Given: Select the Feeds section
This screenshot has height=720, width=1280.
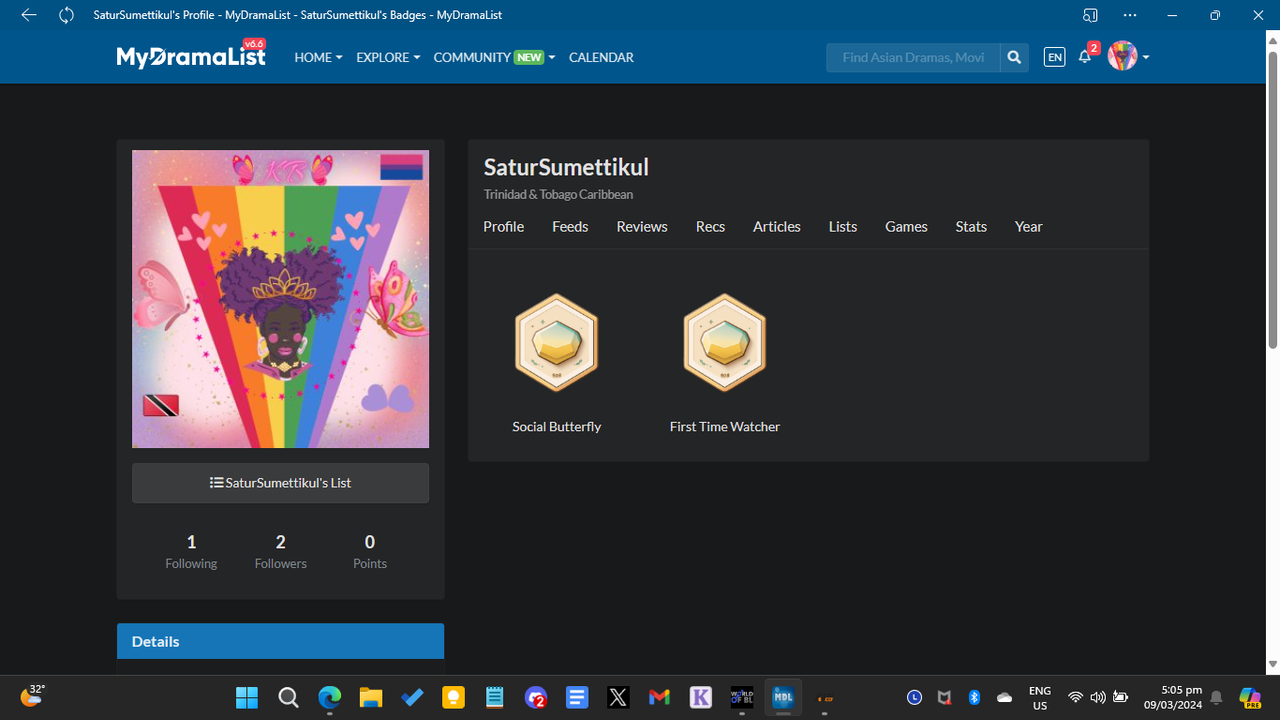Looking at the screenshot, I should tap(570, 227).
